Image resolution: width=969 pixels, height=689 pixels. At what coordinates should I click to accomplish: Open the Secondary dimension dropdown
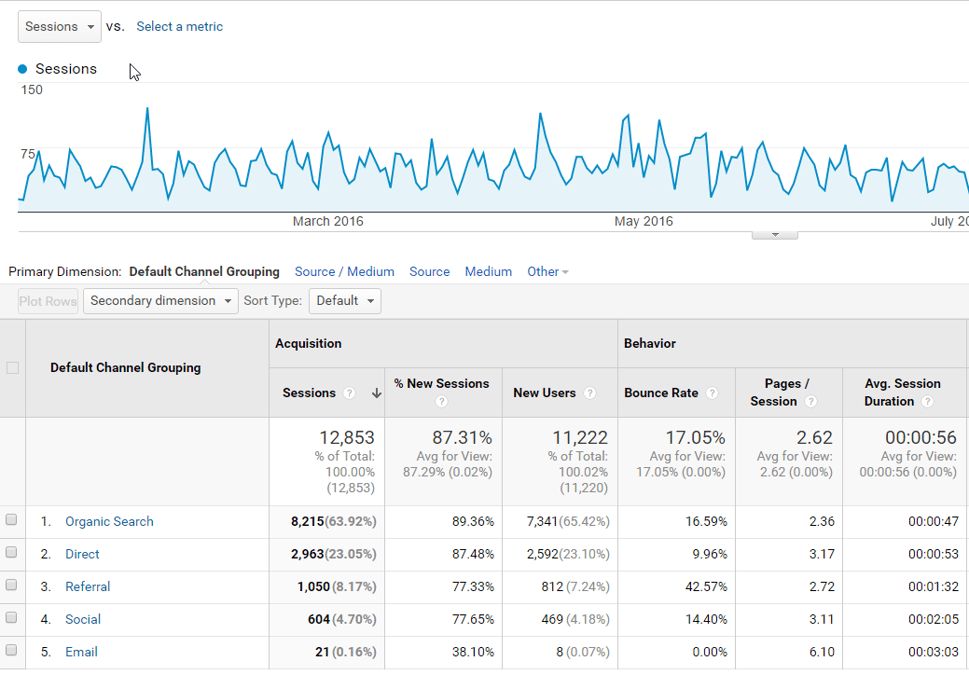click(x=161, y=301)
